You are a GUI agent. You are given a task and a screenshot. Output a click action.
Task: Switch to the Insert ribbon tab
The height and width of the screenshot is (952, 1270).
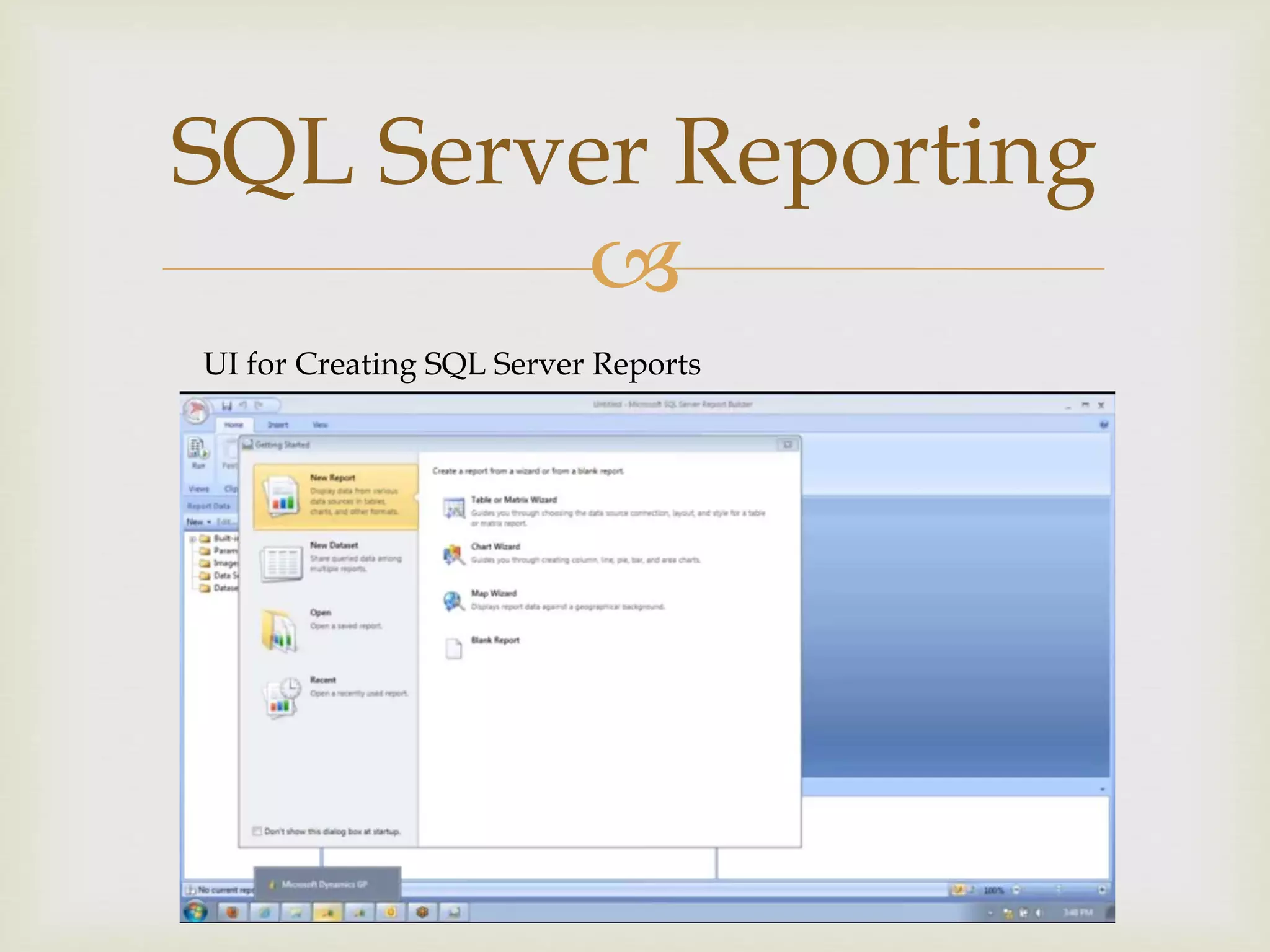[278, 425]
